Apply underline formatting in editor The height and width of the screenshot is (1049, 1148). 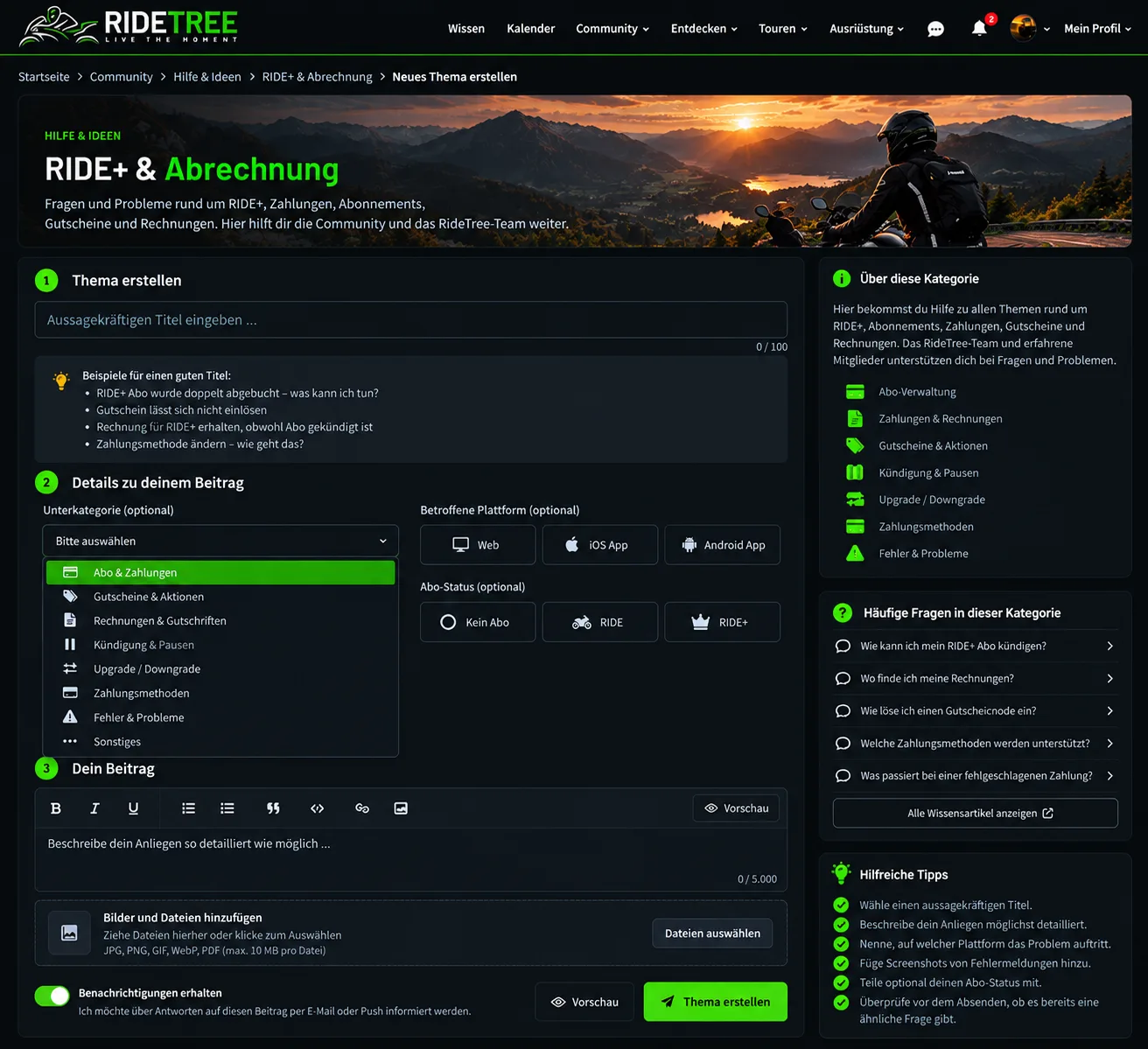(x=133, y=808)
